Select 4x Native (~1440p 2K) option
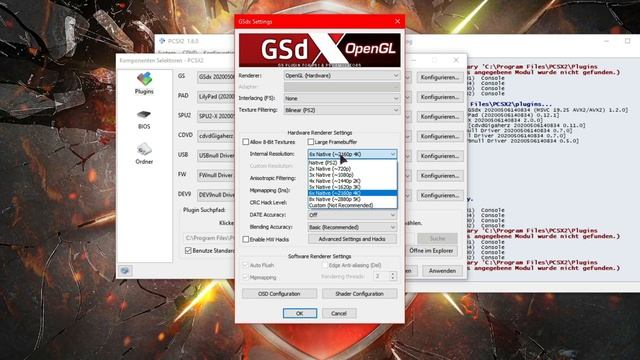Image resolution: width=640 pixels, height=360 pixels. tap(352, 181)
